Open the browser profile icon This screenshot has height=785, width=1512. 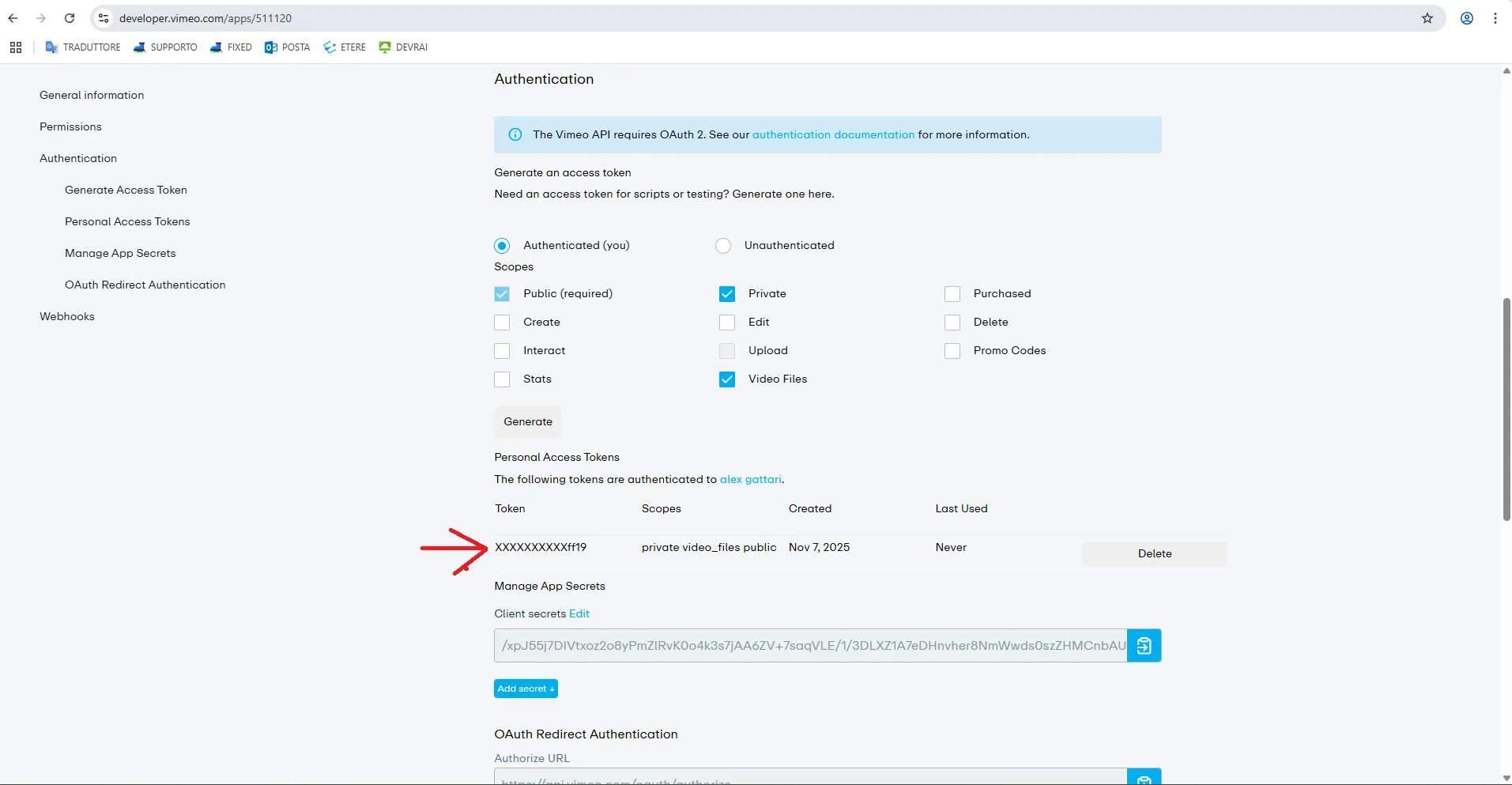(x=1466, y=18)
